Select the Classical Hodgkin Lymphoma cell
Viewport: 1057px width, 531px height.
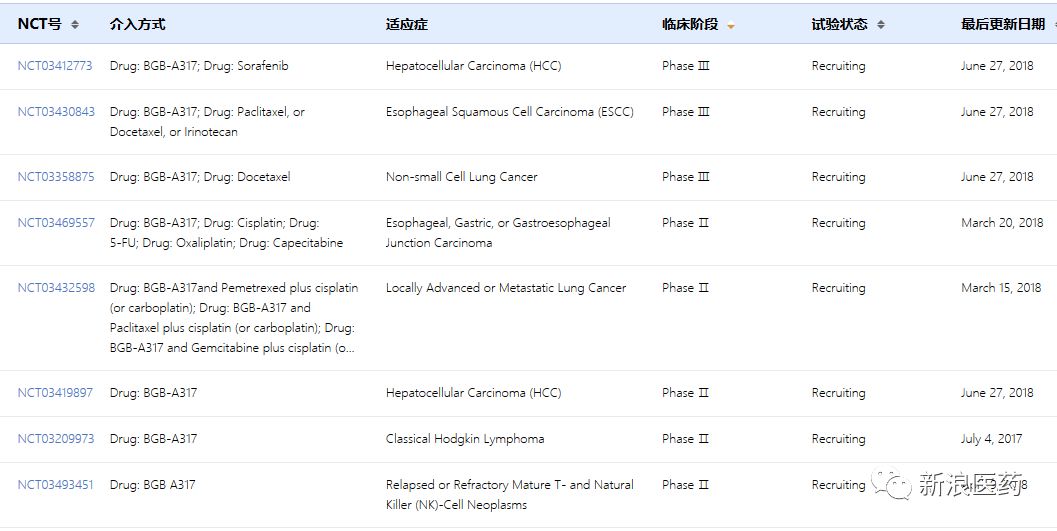tap(465, 439)
